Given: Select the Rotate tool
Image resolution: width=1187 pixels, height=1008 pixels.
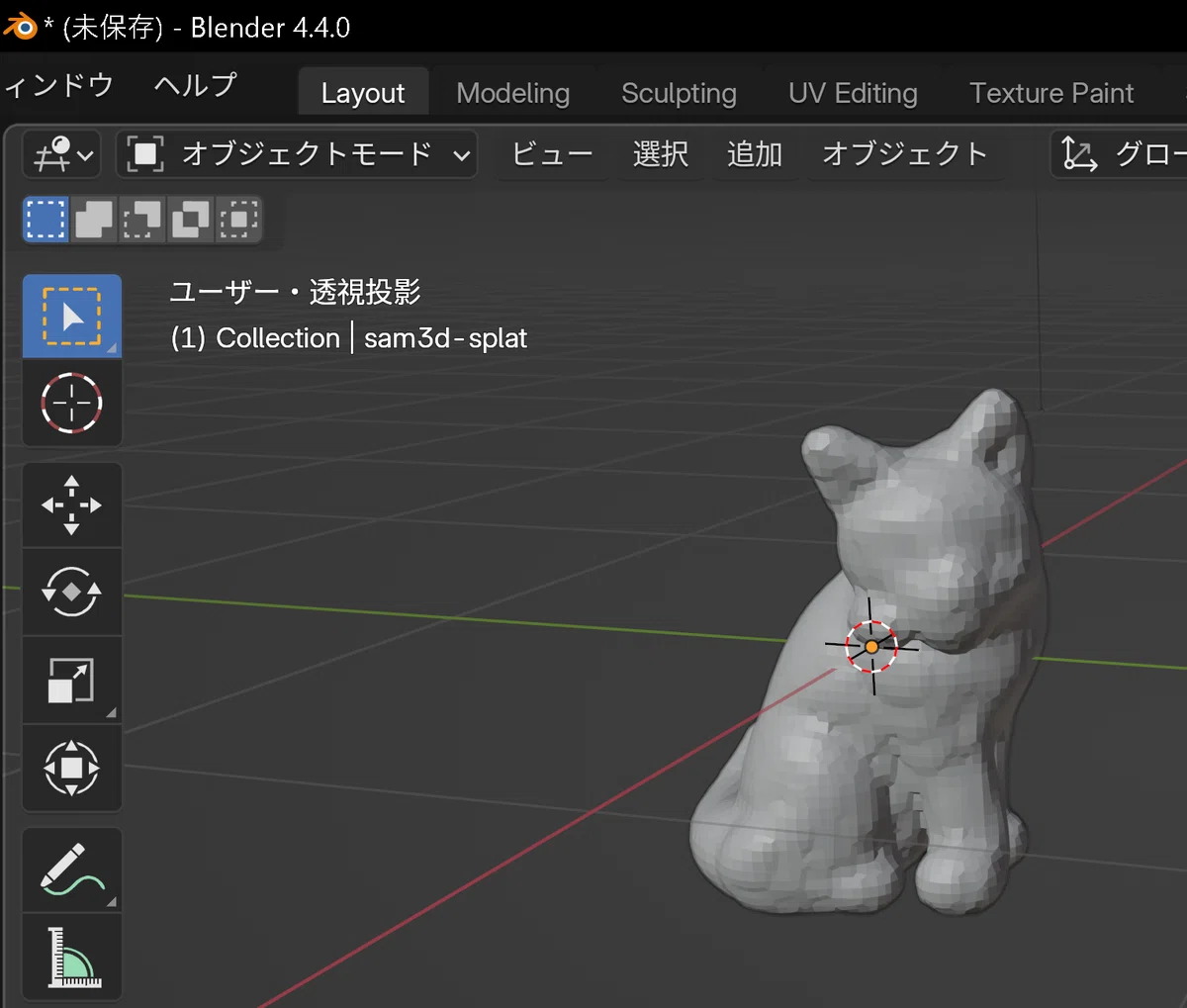Looking at the screenshot, I should pyautogui.click(x=72, y=592).
